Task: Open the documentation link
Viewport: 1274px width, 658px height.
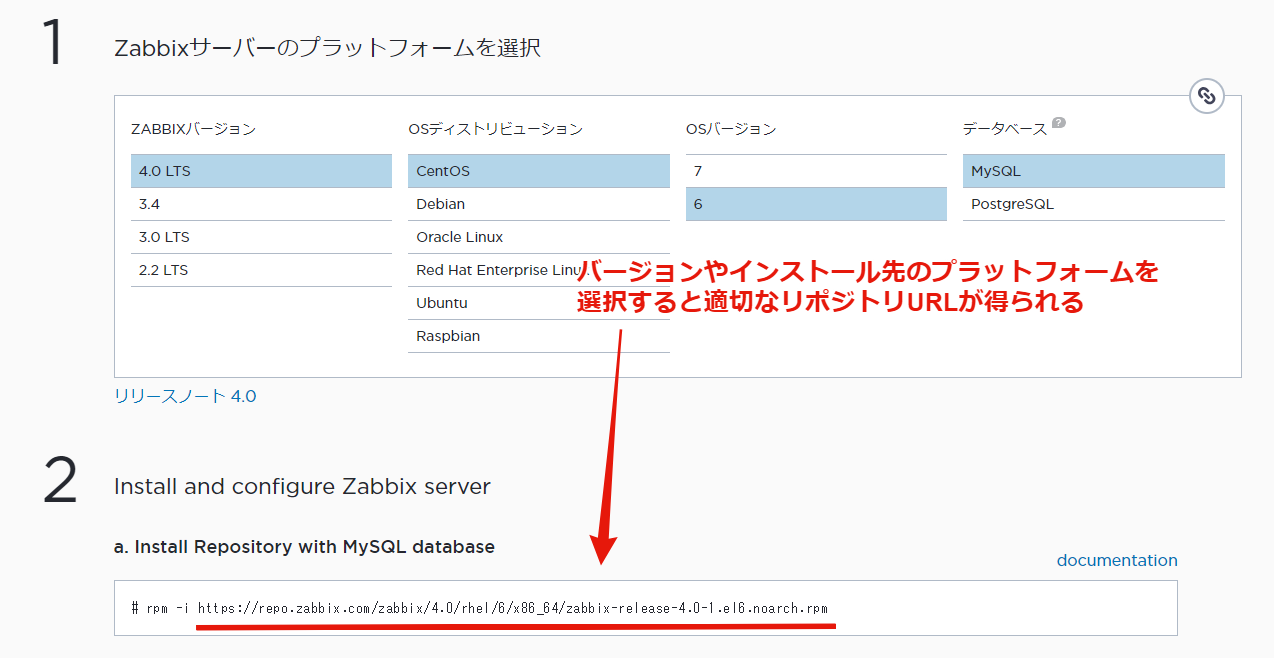Action: [1117, 560]
